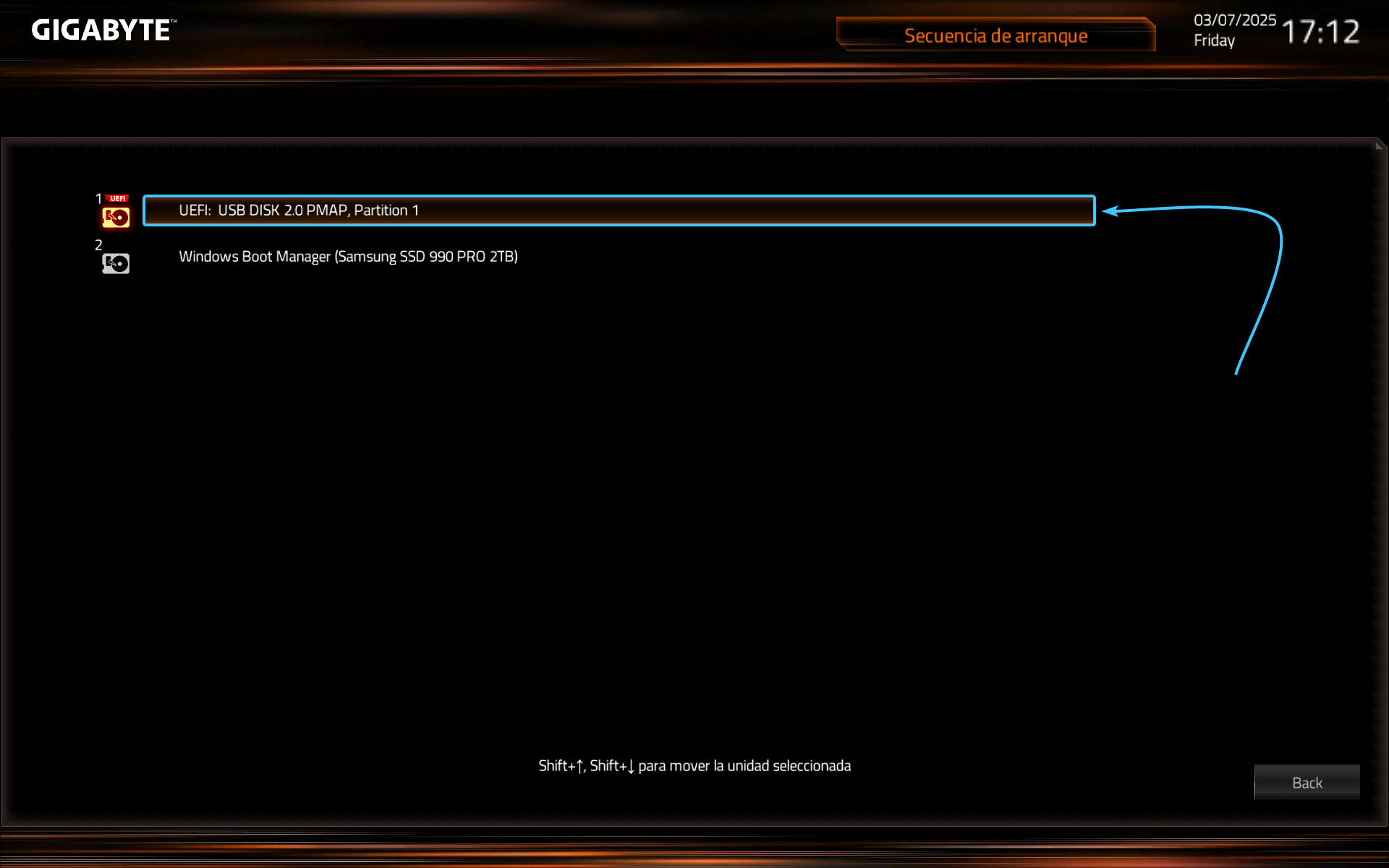
Task: Click the blue arrowhead pointing at the USB entry
Action: [1110, 211]
